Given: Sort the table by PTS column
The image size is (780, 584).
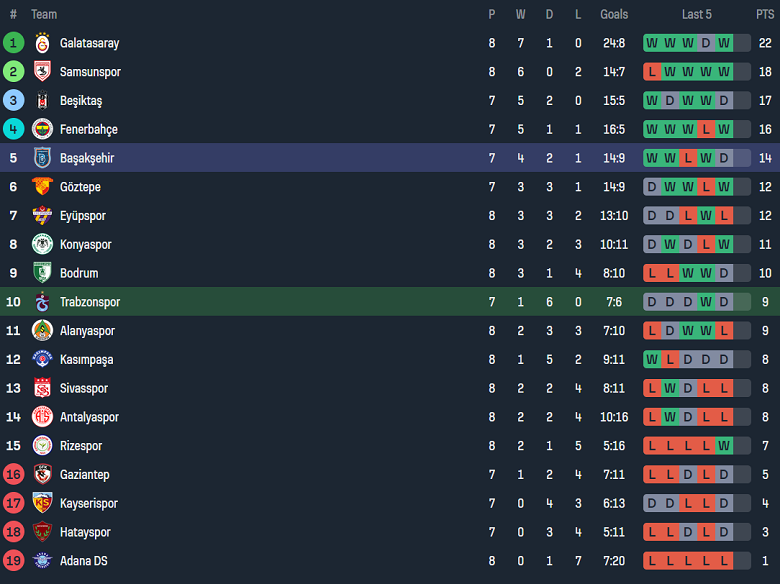Looking at the screenshot, I should [x=765, y=14].
